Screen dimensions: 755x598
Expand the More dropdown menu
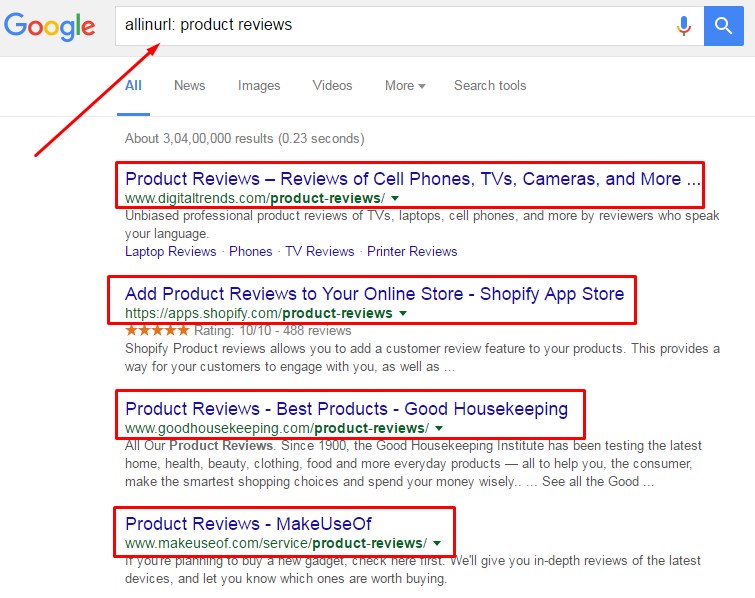click(405, 86)
